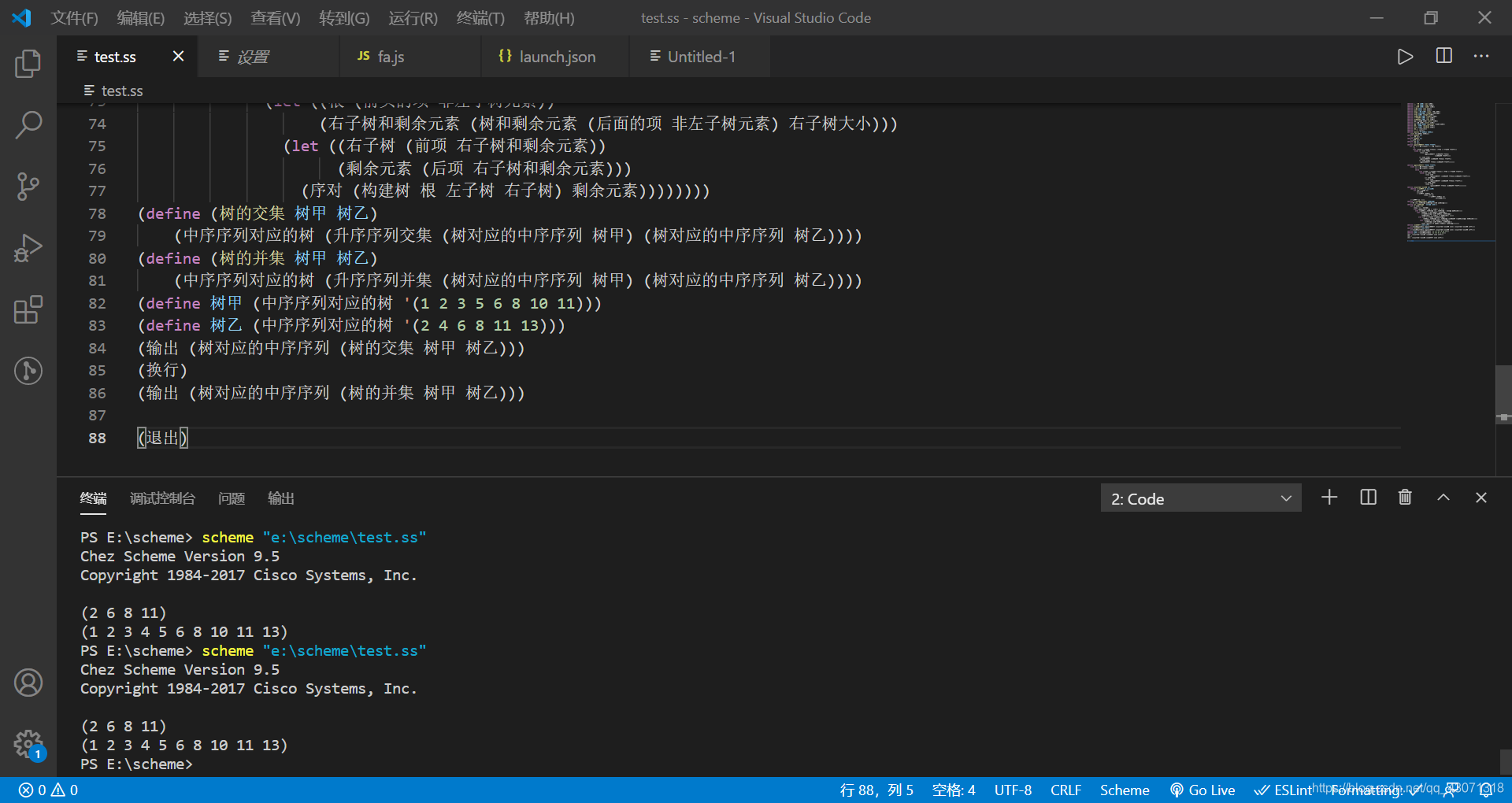Open the 终端(T) menu
The height and width of the screenshot is (803, 1512).
(480, 18)
